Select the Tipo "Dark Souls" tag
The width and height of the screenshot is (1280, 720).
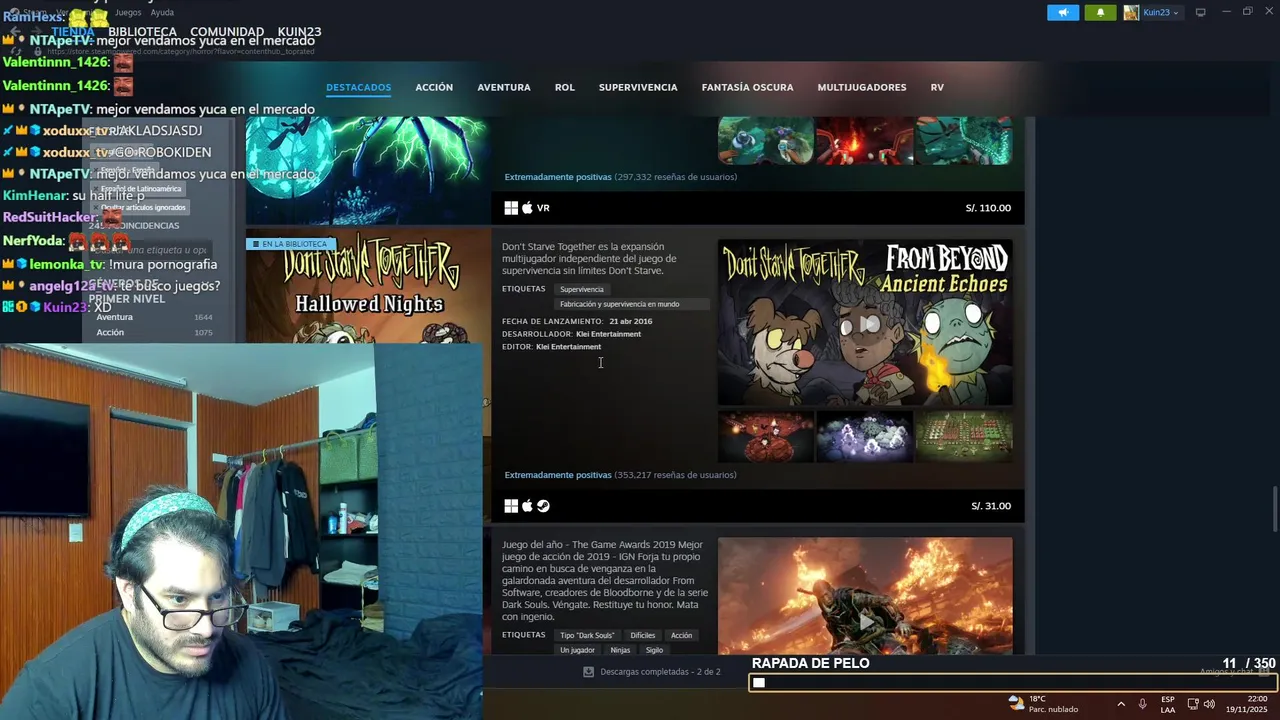click(587, 635)
